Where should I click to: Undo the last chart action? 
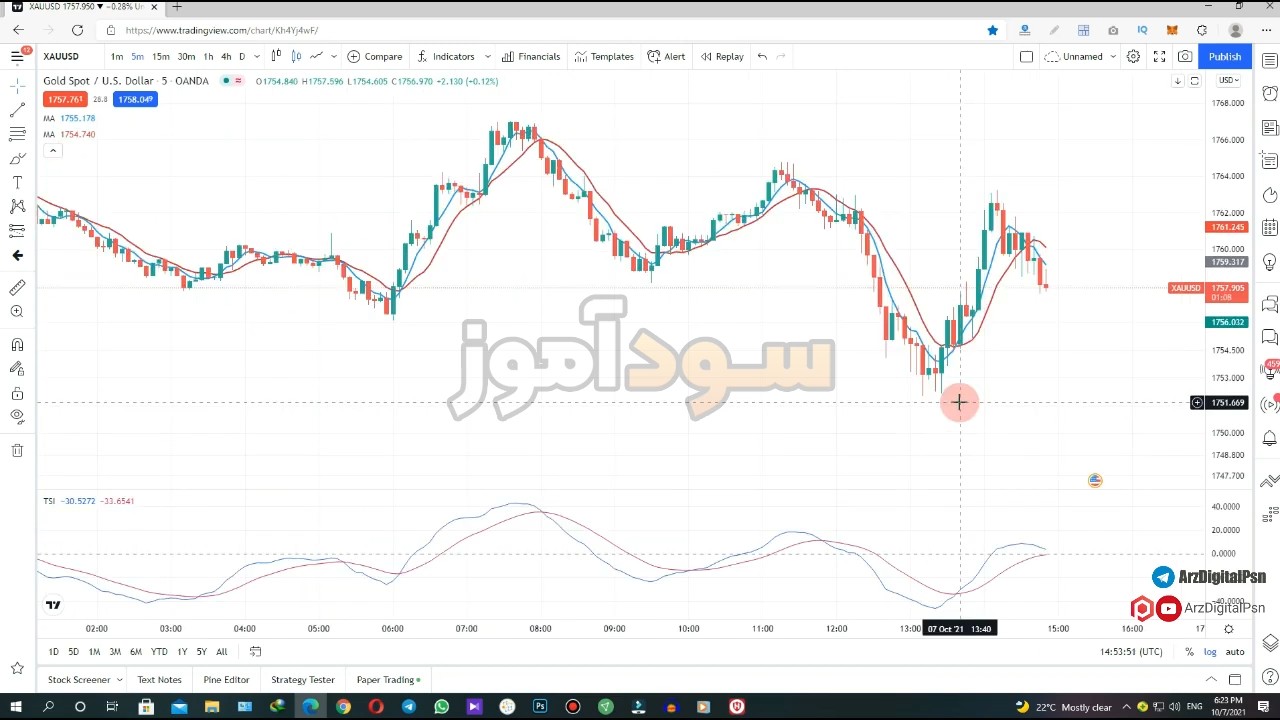pyautogui.click(x=762, y=57)
